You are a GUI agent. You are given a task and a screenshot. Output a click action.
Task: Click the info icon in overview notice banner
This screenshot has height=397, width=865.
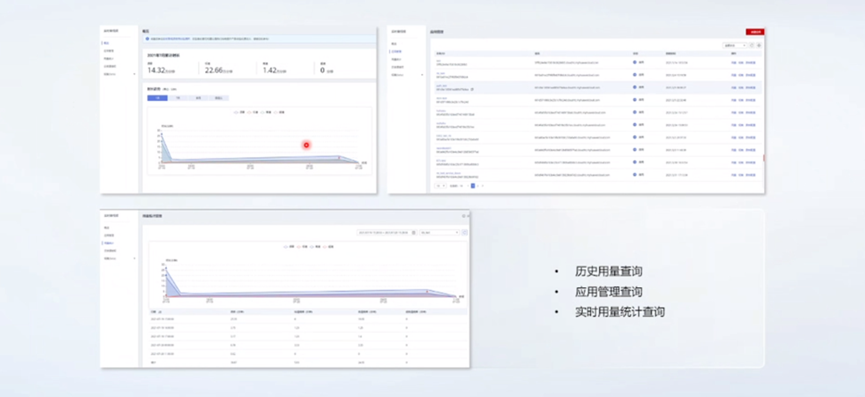pos(148,39)
